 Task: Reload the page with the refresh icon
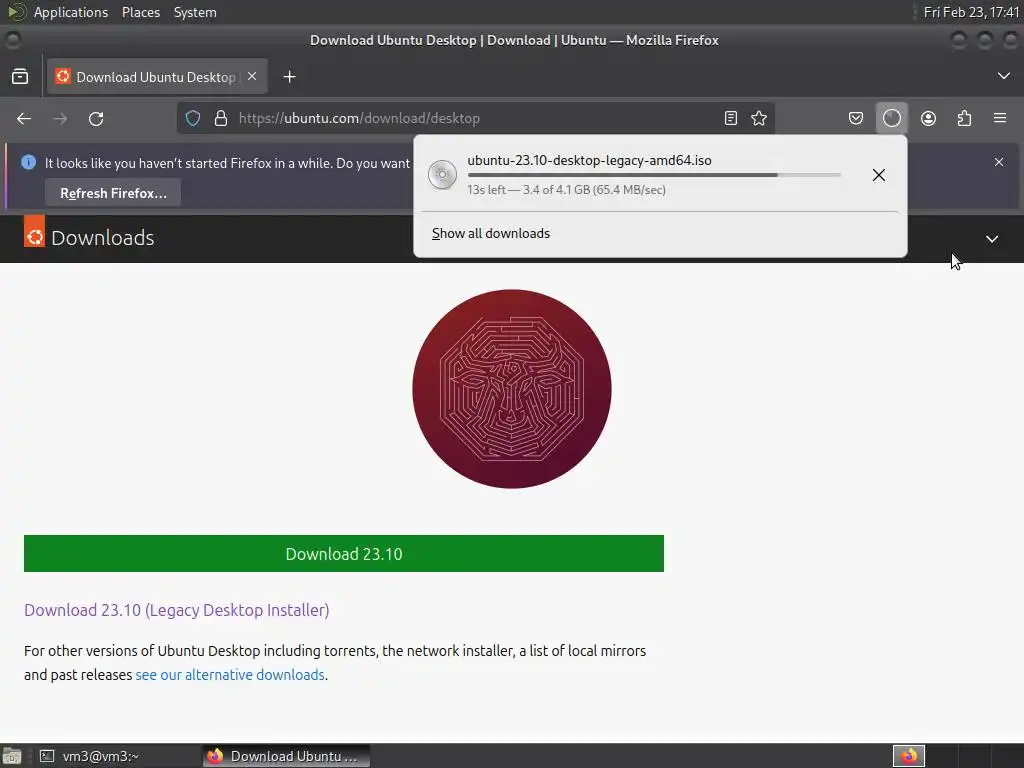click(96, 118)
